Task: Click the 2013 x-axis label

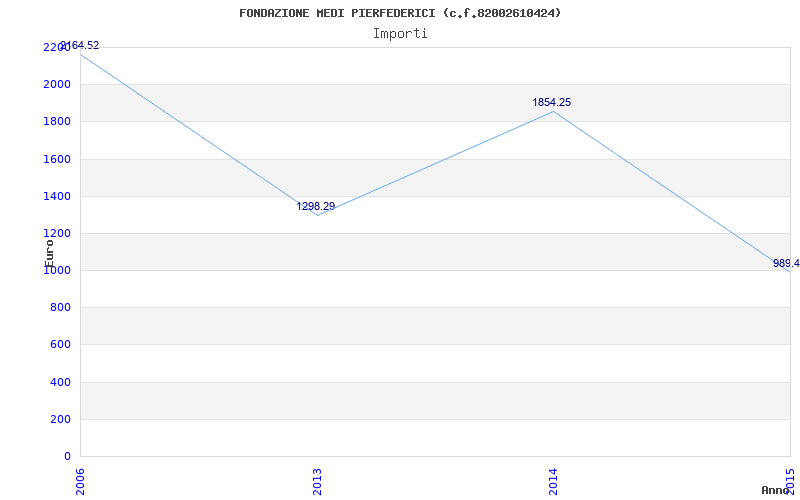Action: point(317,481)
